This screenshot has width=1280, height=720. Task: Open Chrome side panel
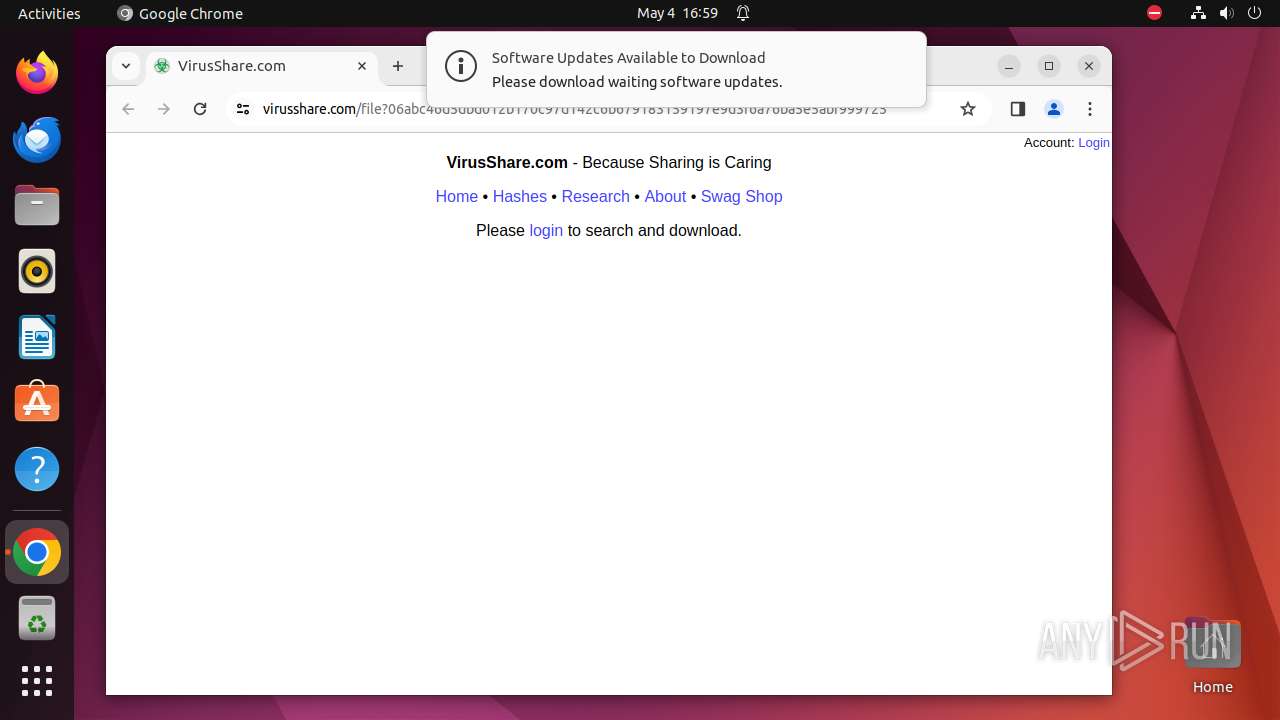pyautogui.click(x=1017, y=109)
